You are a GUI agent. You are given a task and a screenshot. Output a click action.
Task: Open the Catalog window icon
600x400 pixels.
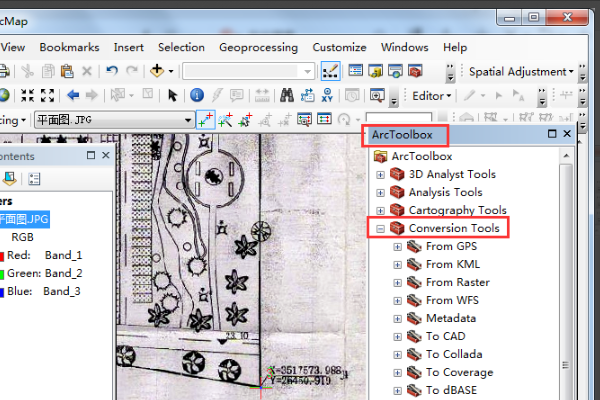tap(375, 71)
